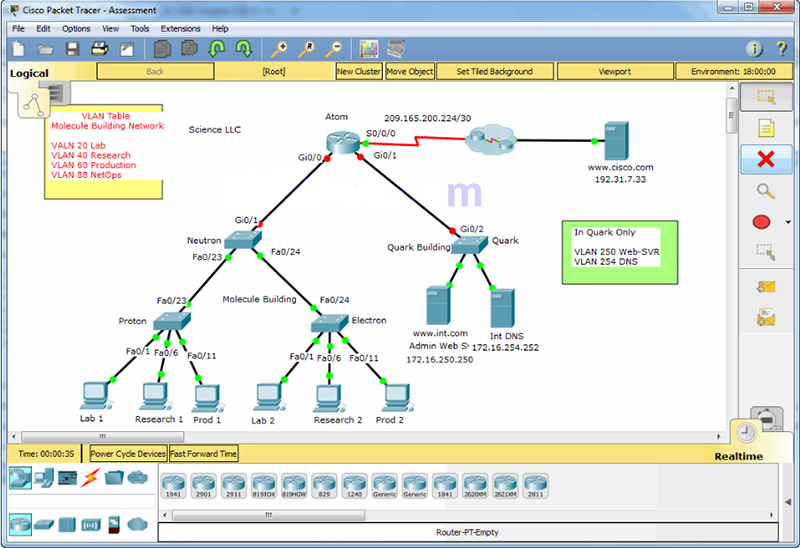Zoom out with the minus magnifier
The height and width of the screenshot is (548, 800).
[x=334, y=49]
